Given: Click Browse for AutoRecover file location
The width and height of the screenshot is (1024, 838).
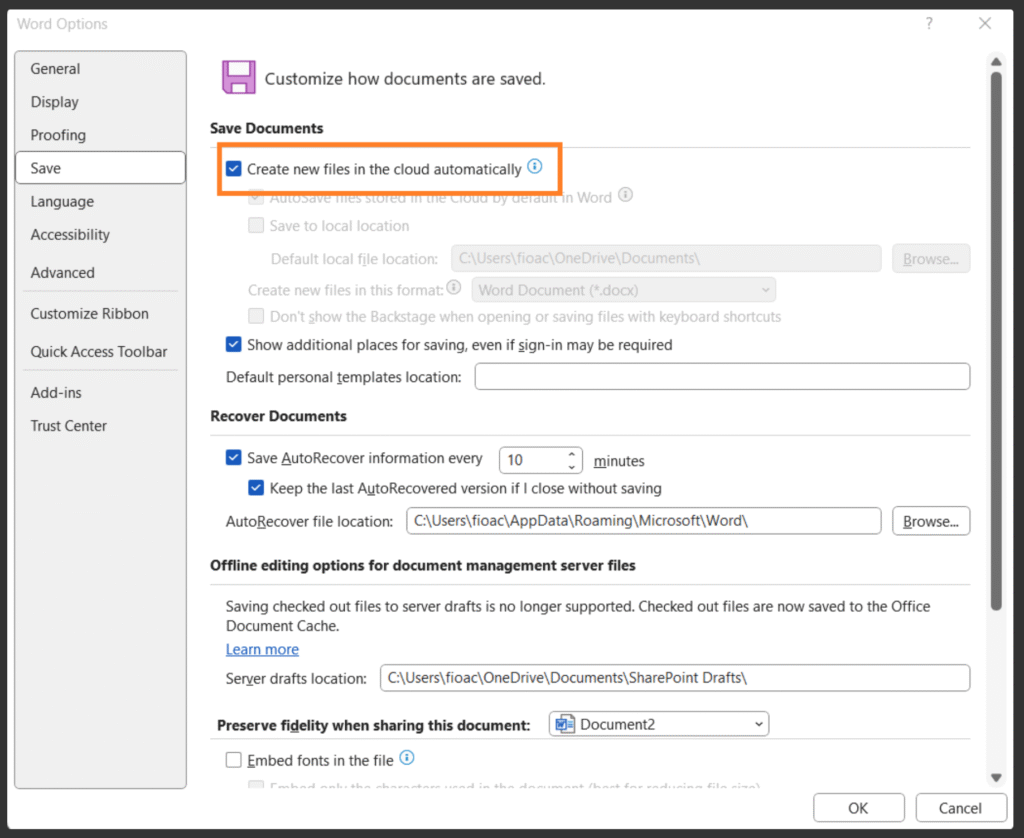Looking at the screenshot, I should tap(930, 521).
